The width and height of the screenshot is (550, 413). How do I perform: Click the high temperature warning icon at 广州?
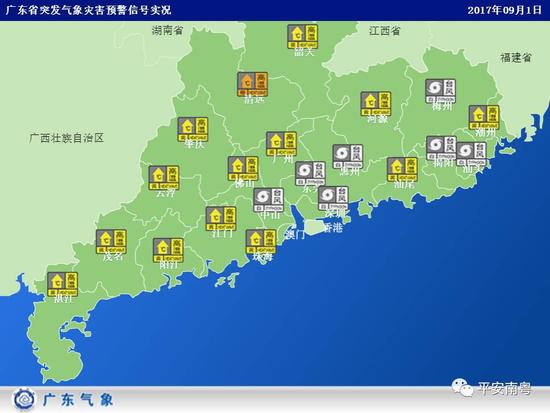click(x=281, y=144)
